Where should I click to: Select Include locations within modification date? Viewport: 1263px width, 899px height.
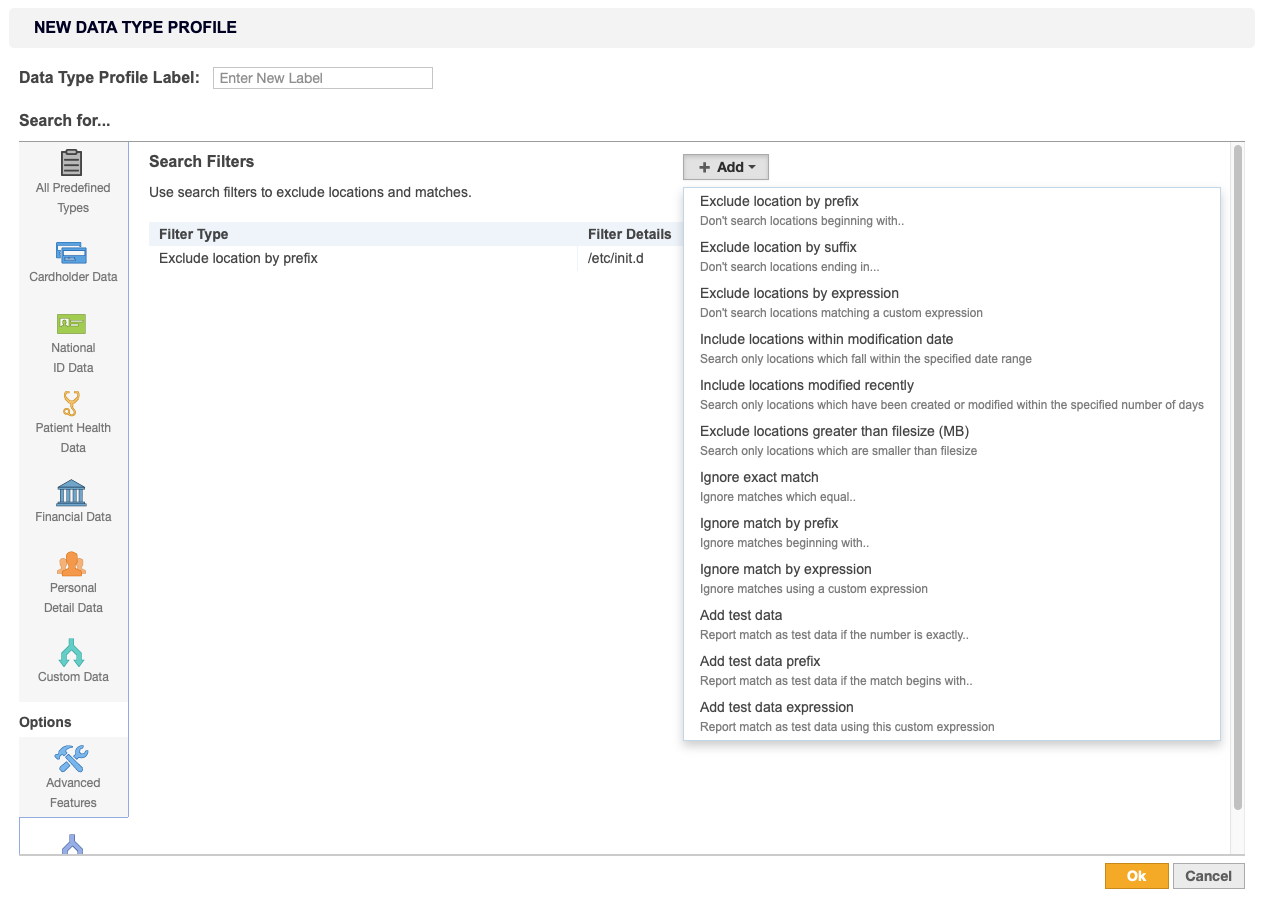(825, 339)
